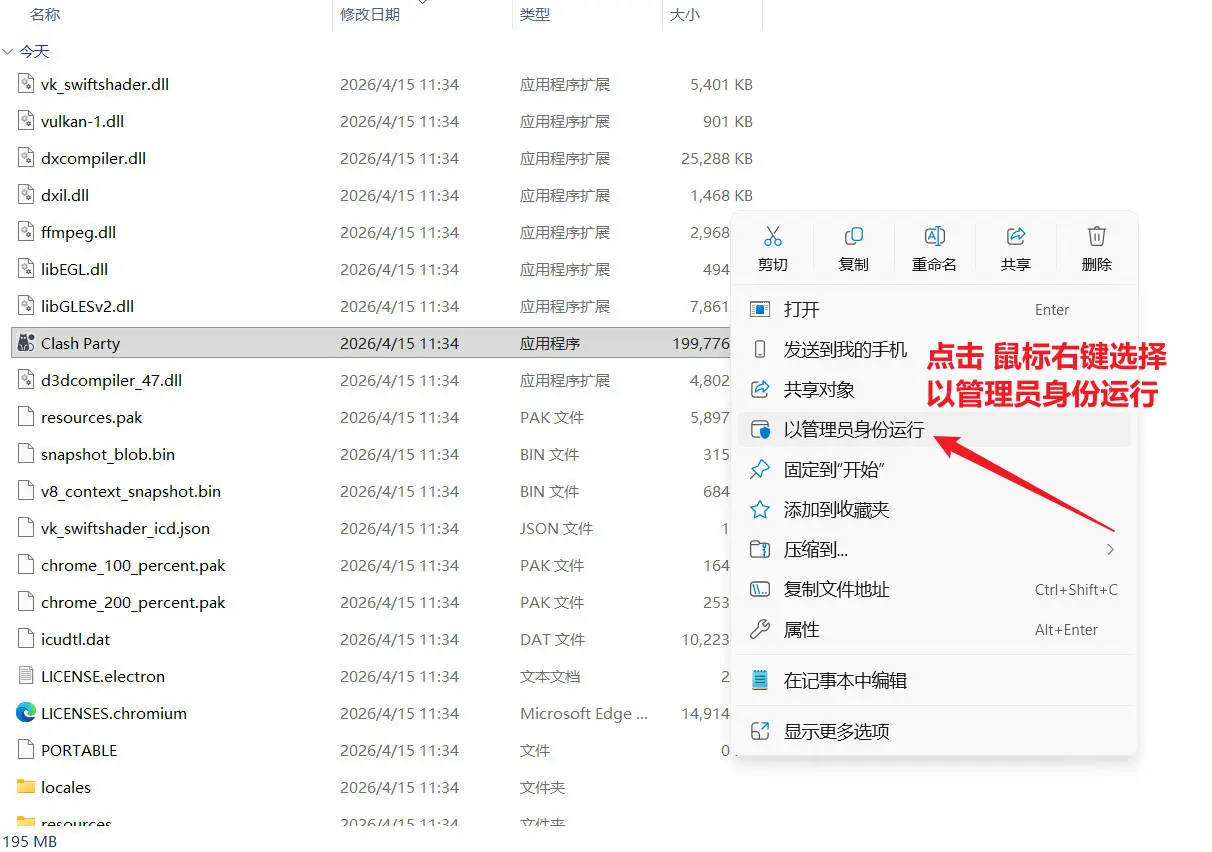
Task: Click the Clash Party application icon
Action: pos(24,343)
